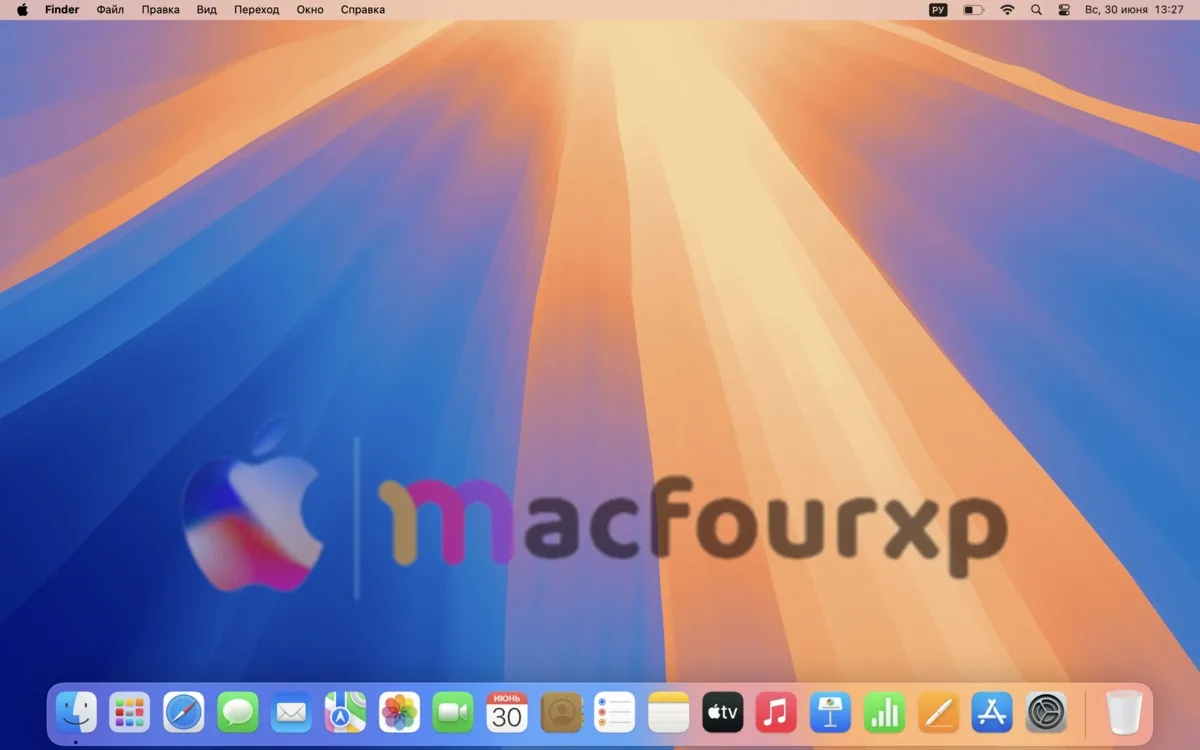Open Photos app in the Dock

click(x=400, y=713)
